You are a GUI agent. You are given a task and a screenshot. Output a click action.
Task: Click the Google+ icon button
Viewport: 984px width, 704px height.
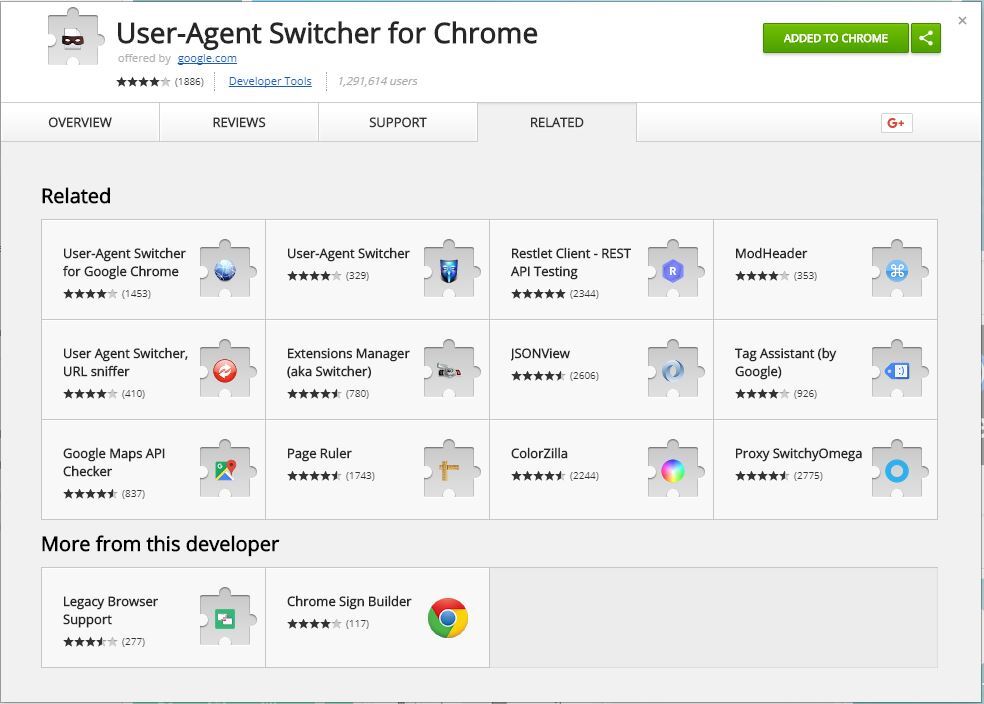[x=896, y=123]
